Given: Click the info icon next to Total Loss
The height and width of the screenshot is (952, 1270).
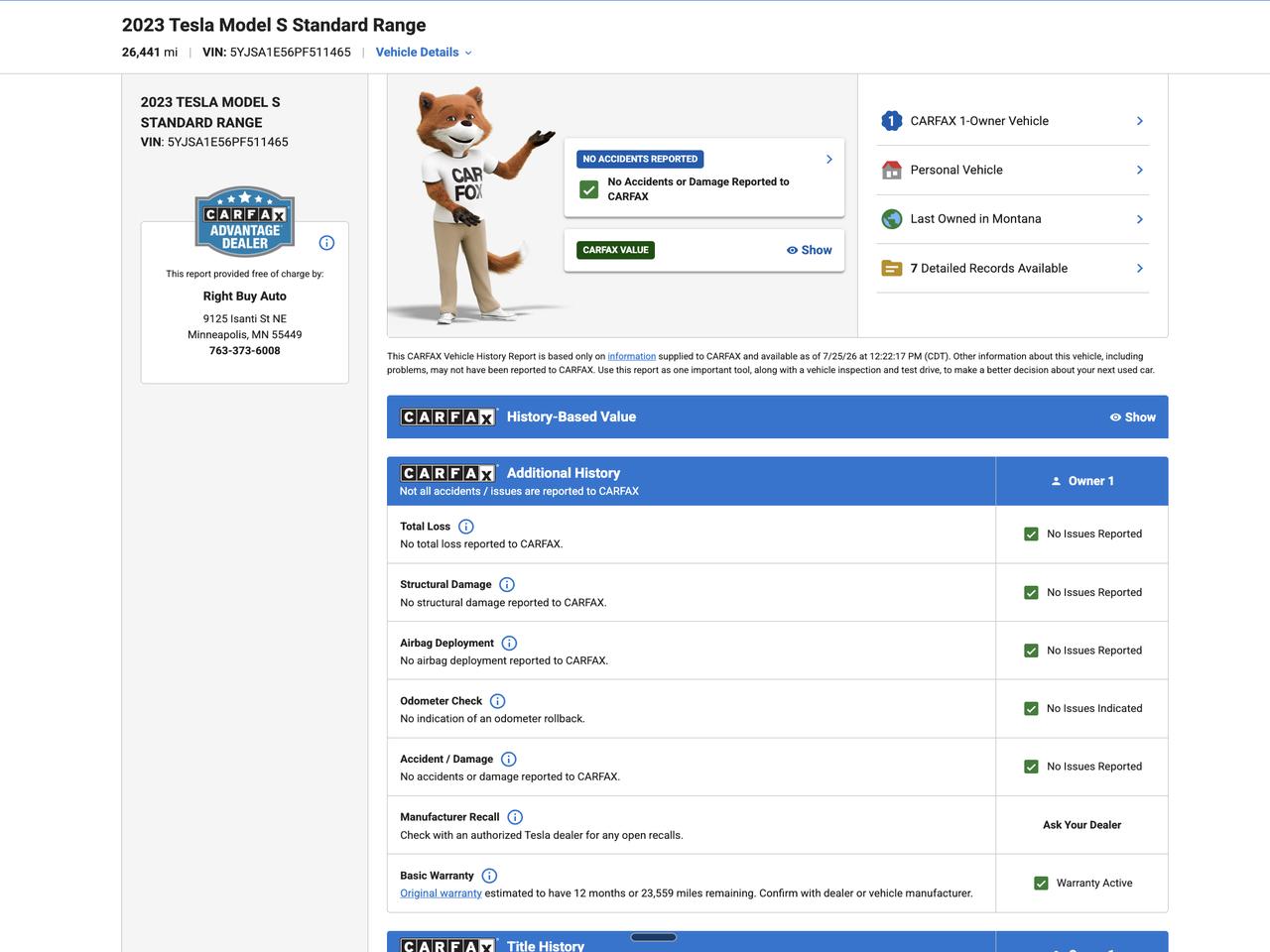Looking at the screenshot, I should (x=466, y=527).
